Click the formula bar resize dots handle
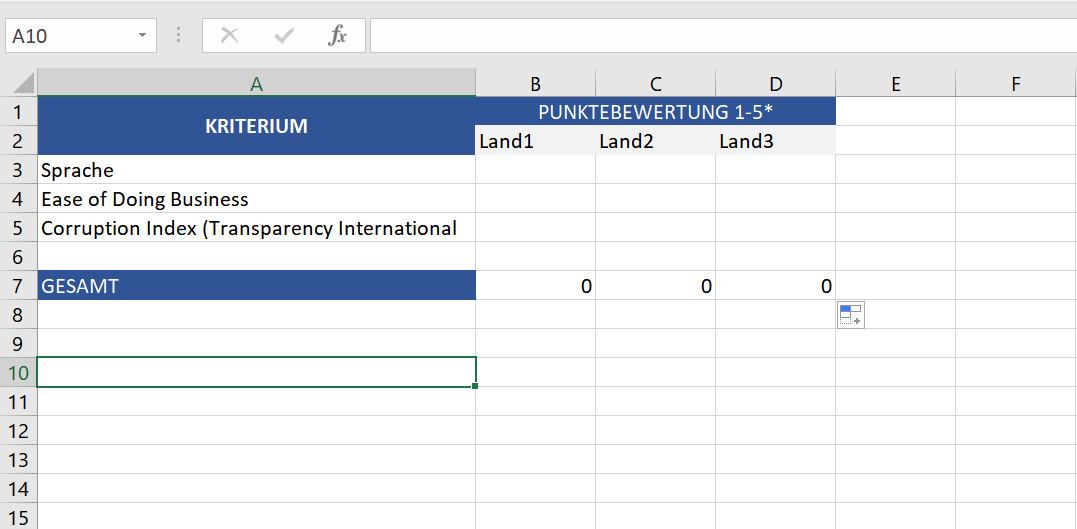This screenshot has width=1077, height=529. click(x=179, y=36)
